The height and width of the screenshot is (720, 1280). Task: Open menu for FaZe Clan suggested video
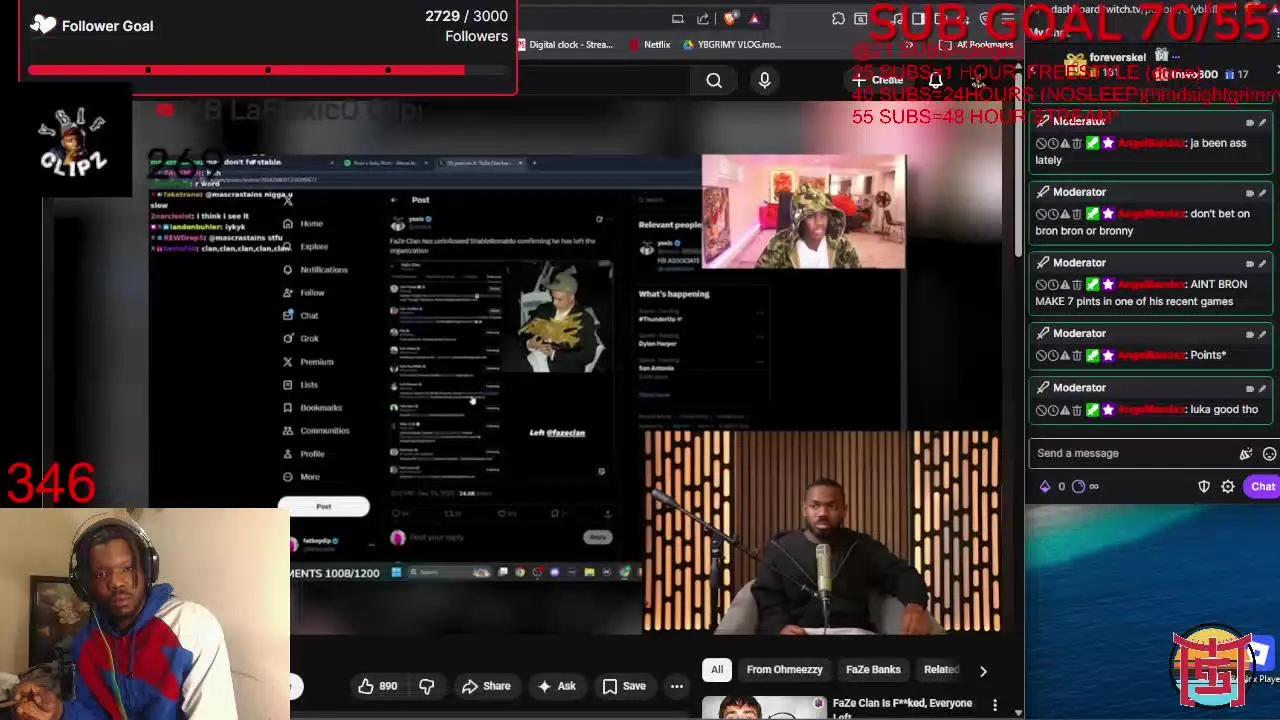(x=995, y=707)
